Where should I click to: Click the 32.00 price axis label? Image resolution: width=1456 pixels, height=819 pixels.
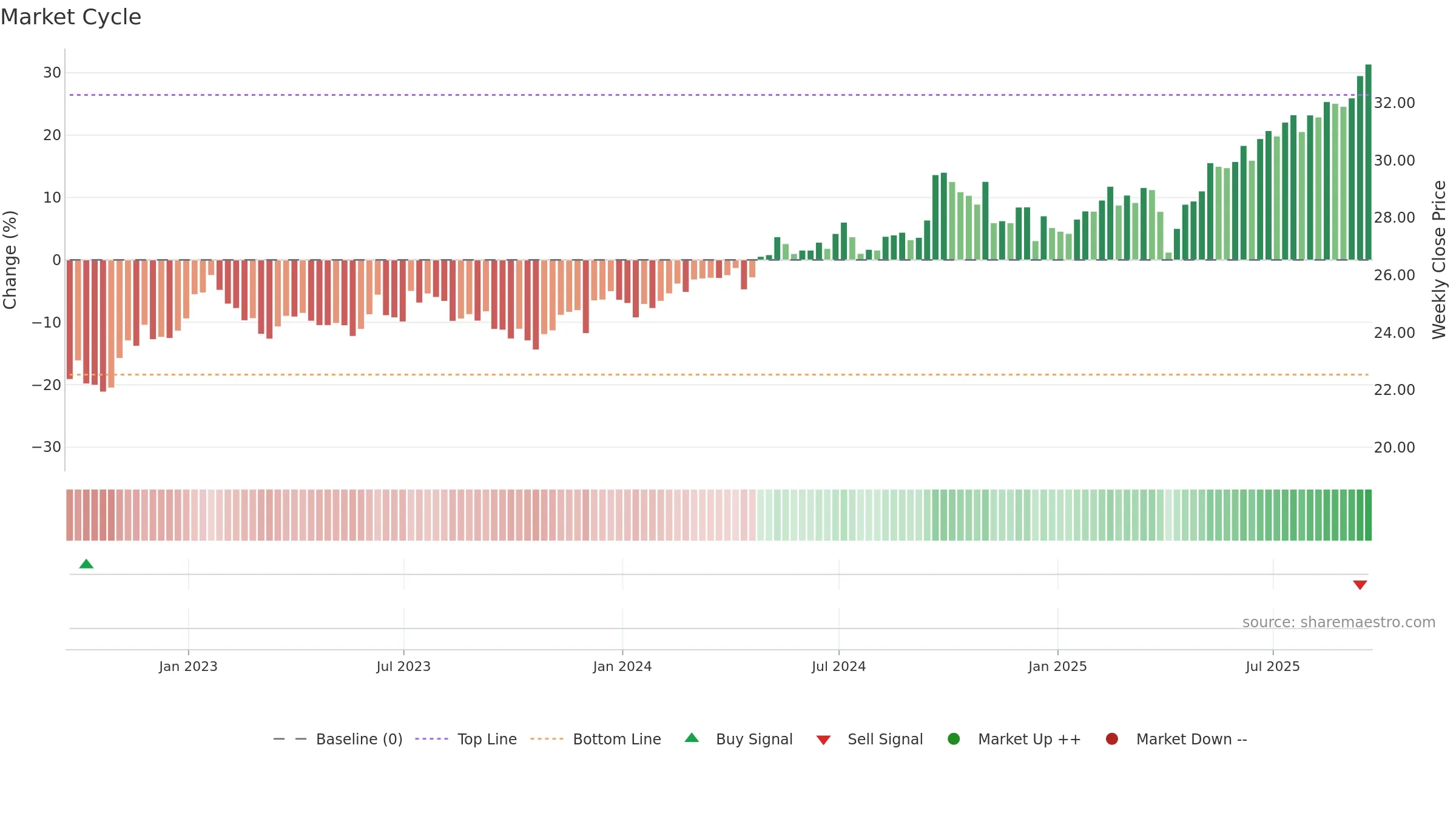coord(1394,103)
